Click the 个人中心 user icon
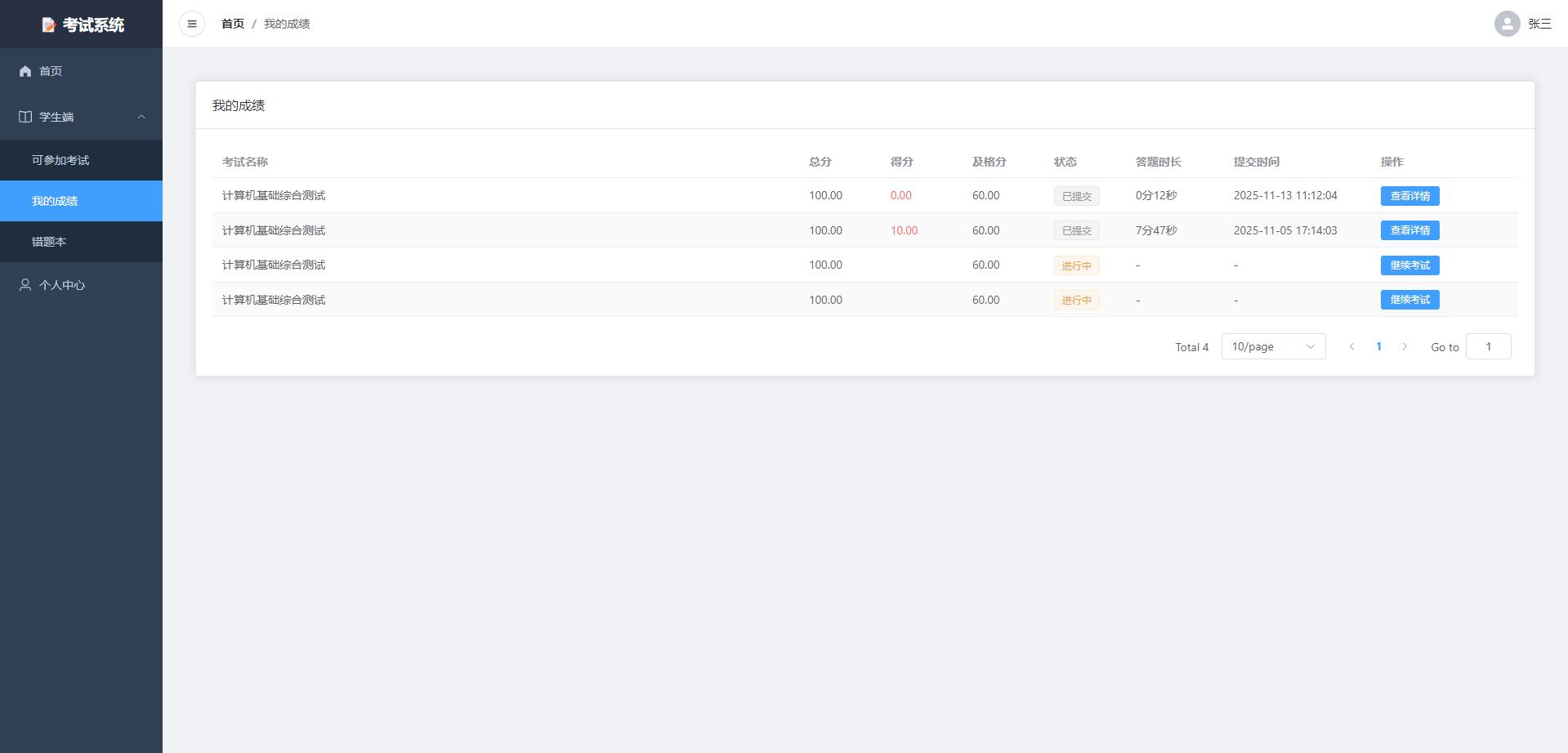Image resolution: width=1568 pixels, height=753 pixels. [x=25, y=285]
